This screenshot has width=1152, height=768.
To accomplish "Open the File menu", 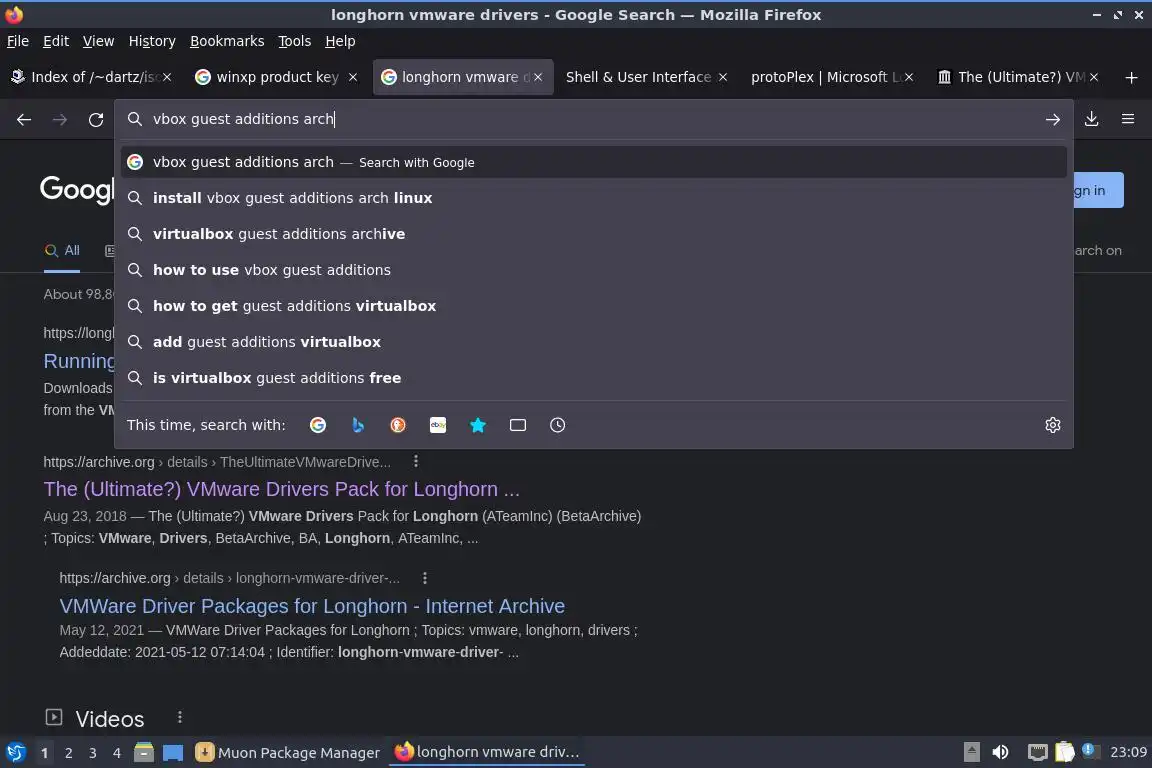I will 18,41.
